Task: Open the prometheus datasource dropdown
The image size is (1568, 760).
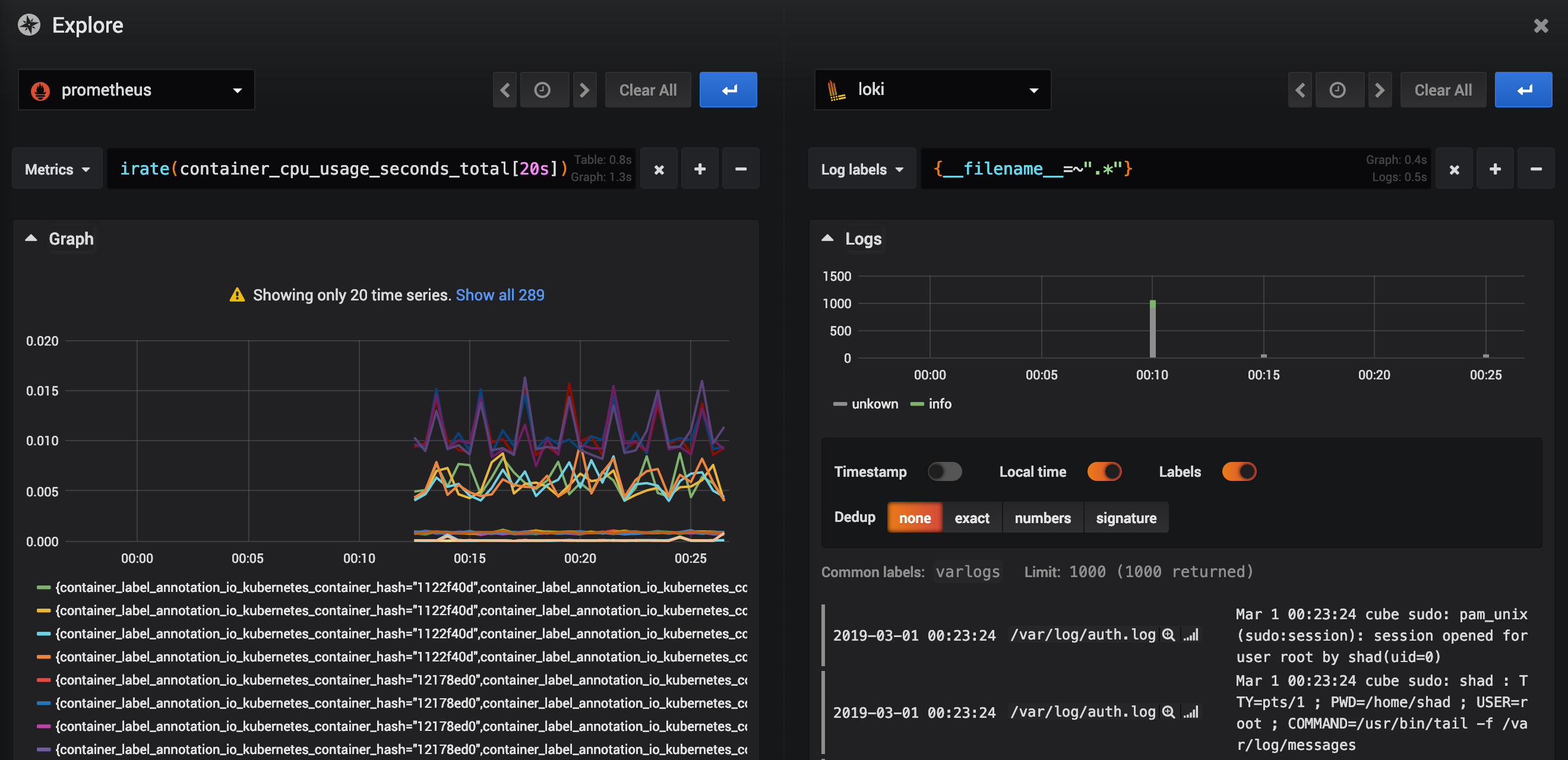Action: [137, 90]
